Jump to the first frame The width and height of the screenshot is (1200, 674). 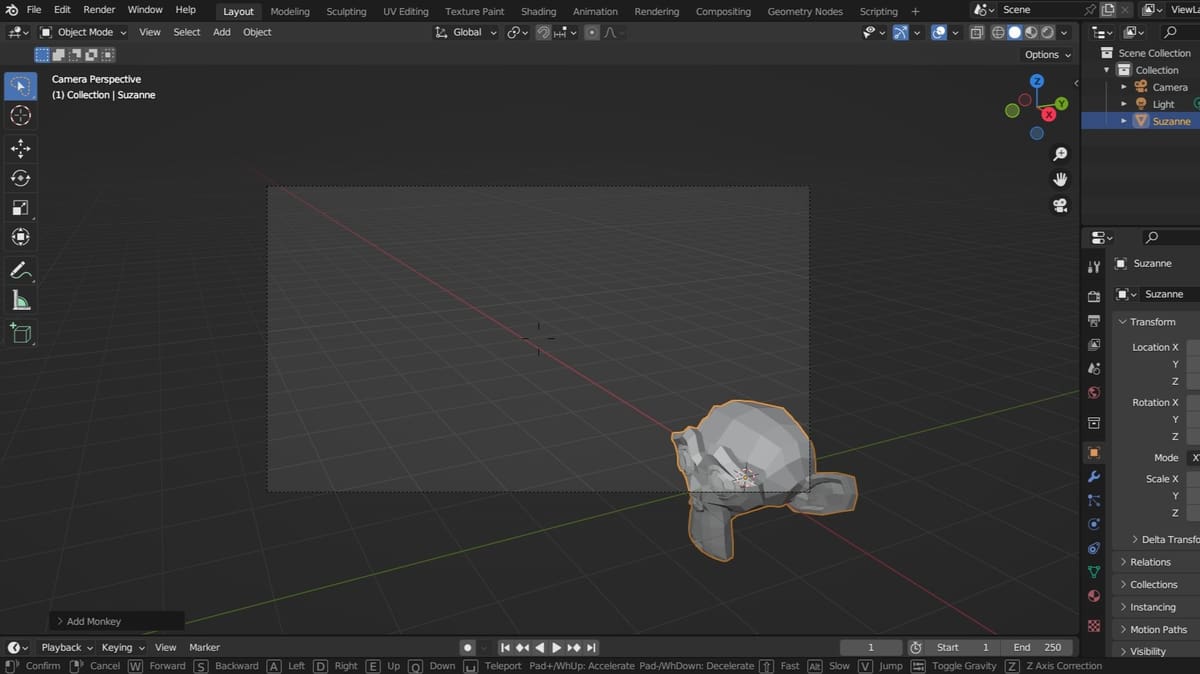505,647
